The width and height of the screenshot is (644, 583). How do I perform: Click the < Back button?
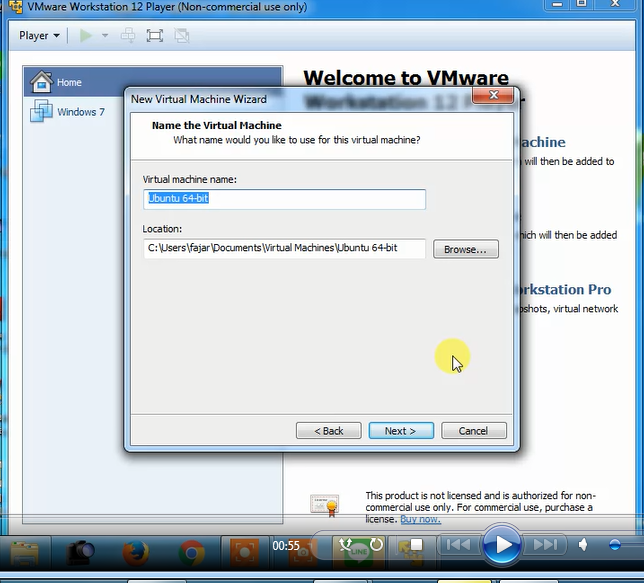point(329,431)
